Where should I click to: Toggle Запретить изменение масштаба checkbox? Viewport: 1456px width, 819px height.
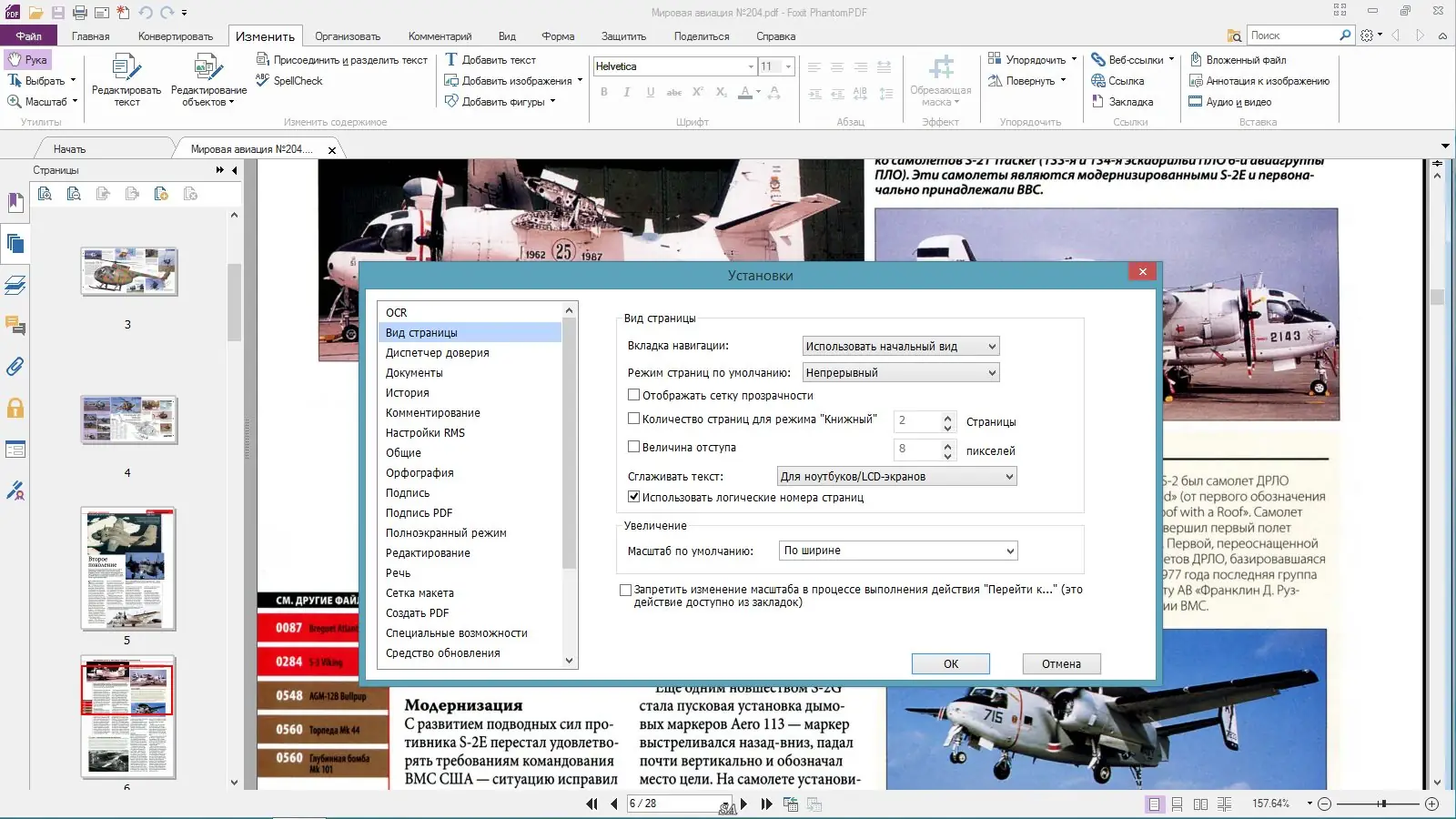coord(625,590)
